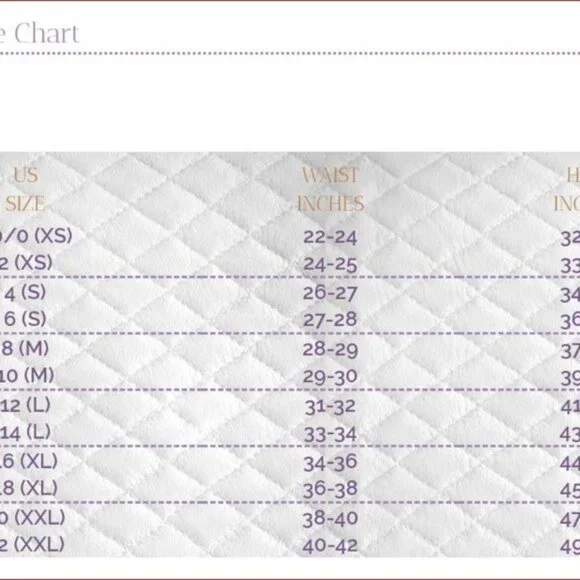
Task: Select waist measurement 26-27
Action: click(330, 293)
